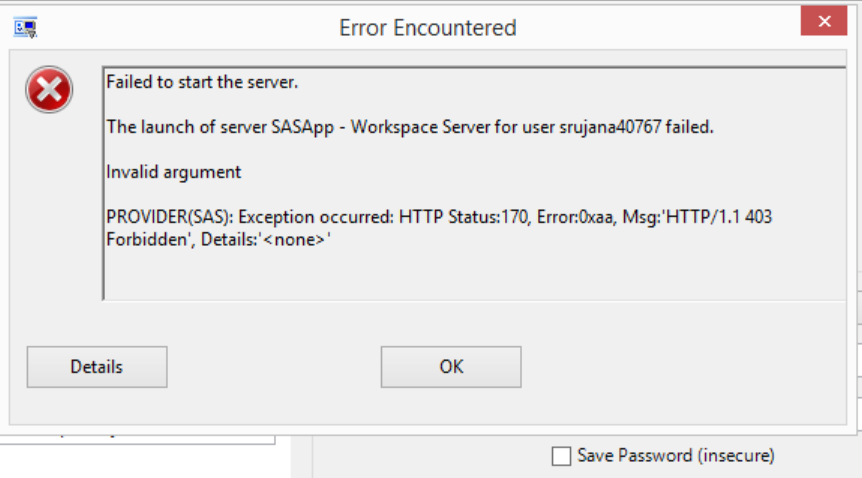Viewport: 862px width, 478px height.
Task: Click the red error X icon
Action: (49, 93)
